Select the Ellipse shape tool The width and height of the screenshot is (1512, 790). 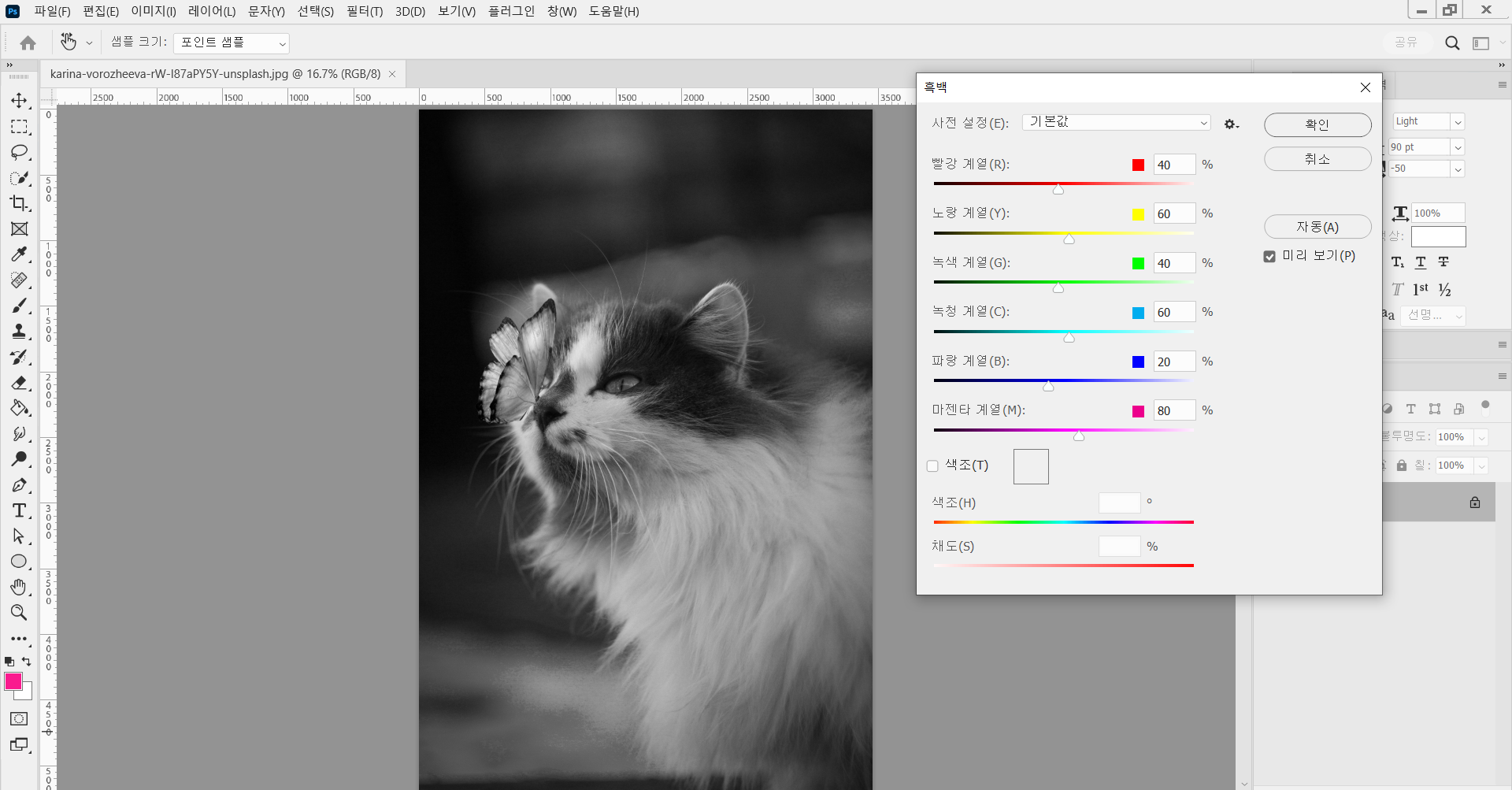coord(19,562)
